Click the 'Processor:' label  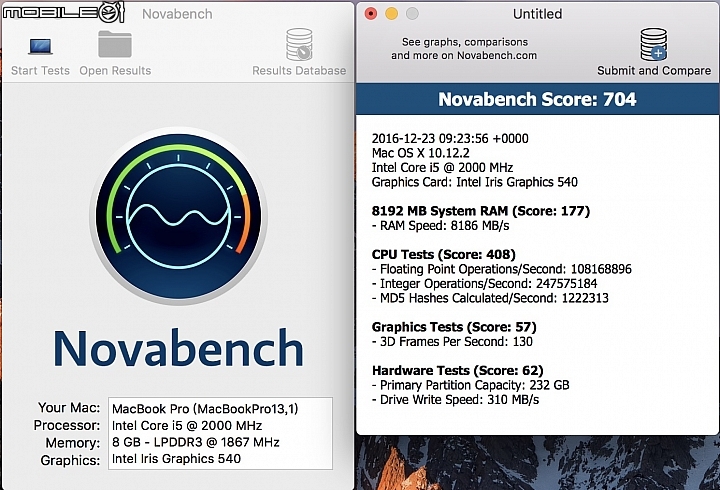pyautogui.click(x=67, y=425)
